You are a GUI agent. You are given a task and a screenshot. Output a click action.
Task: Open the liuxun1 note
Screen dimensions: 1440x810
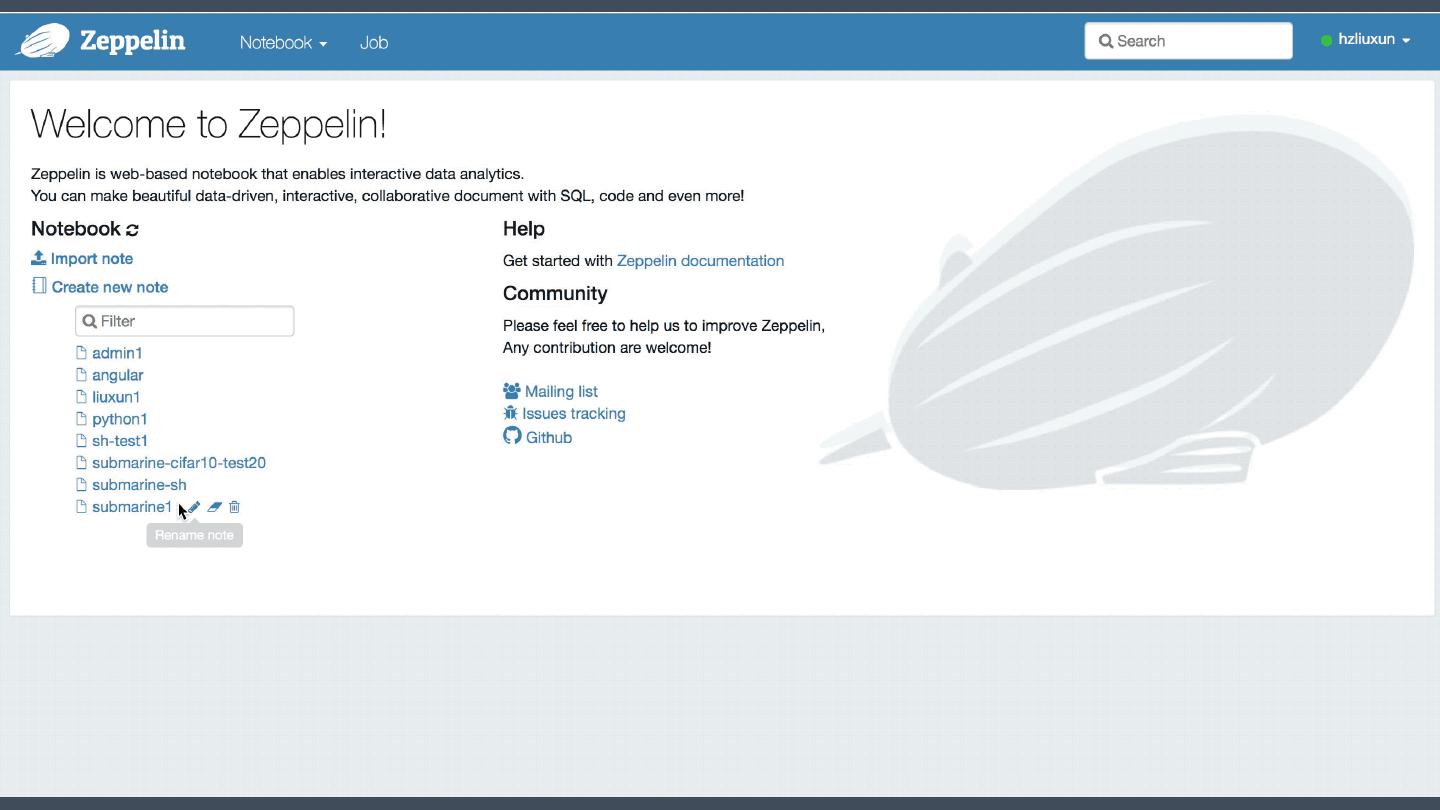point(116,397)
